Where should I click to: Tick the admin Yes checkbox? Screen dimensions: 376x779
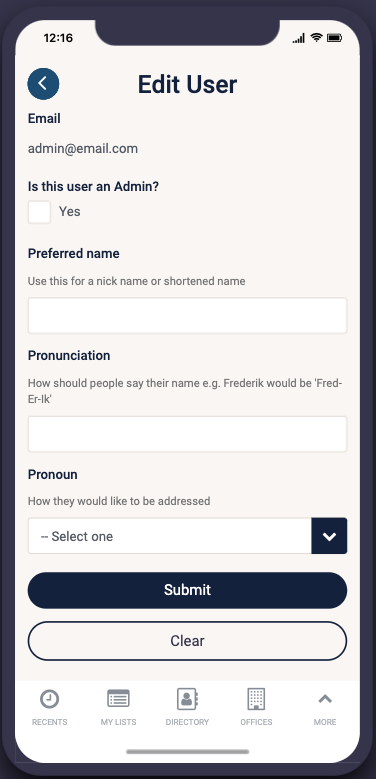tap(39, 212)
